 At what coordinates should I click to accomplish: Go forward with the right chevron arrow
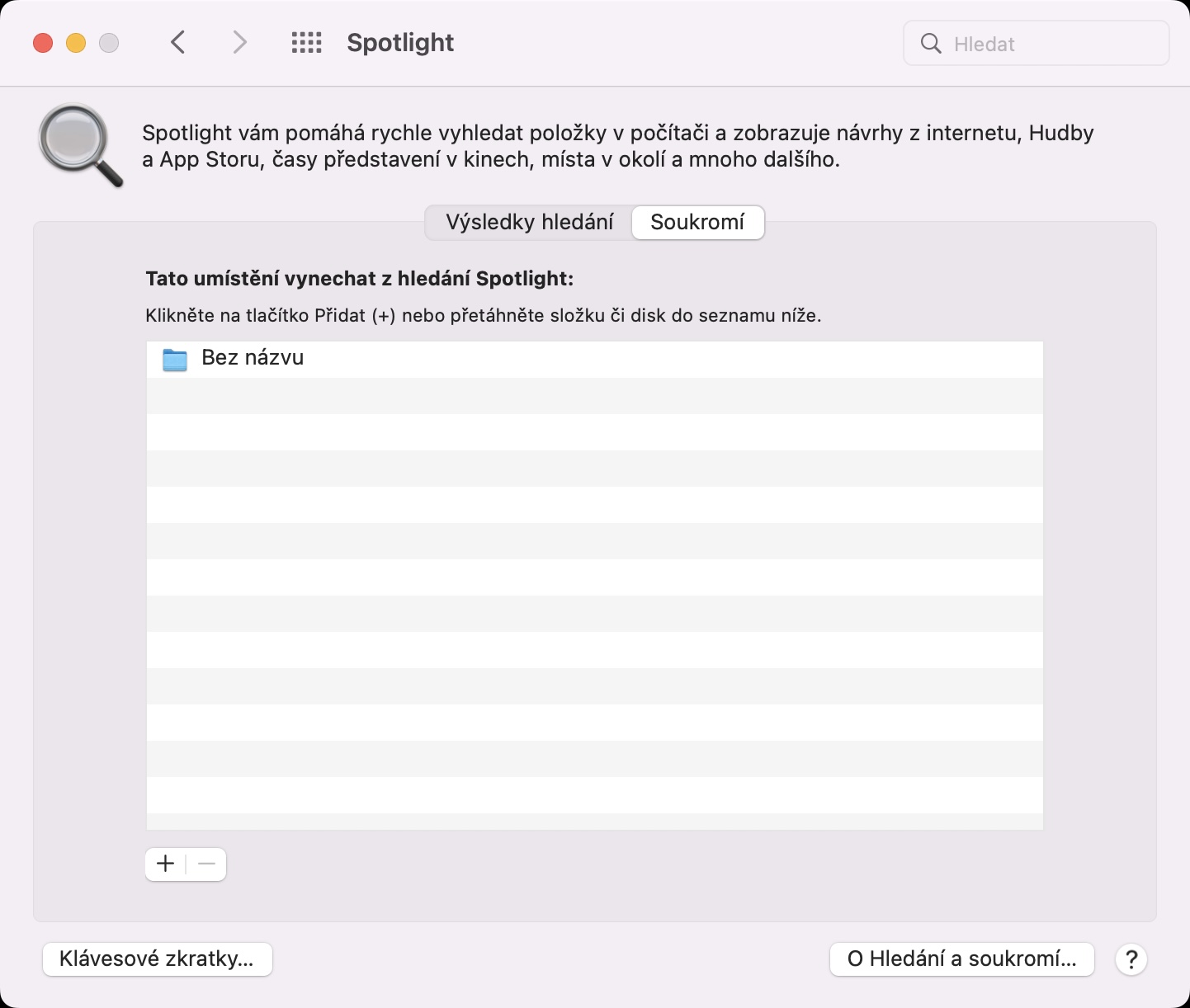tap(239, 42)
